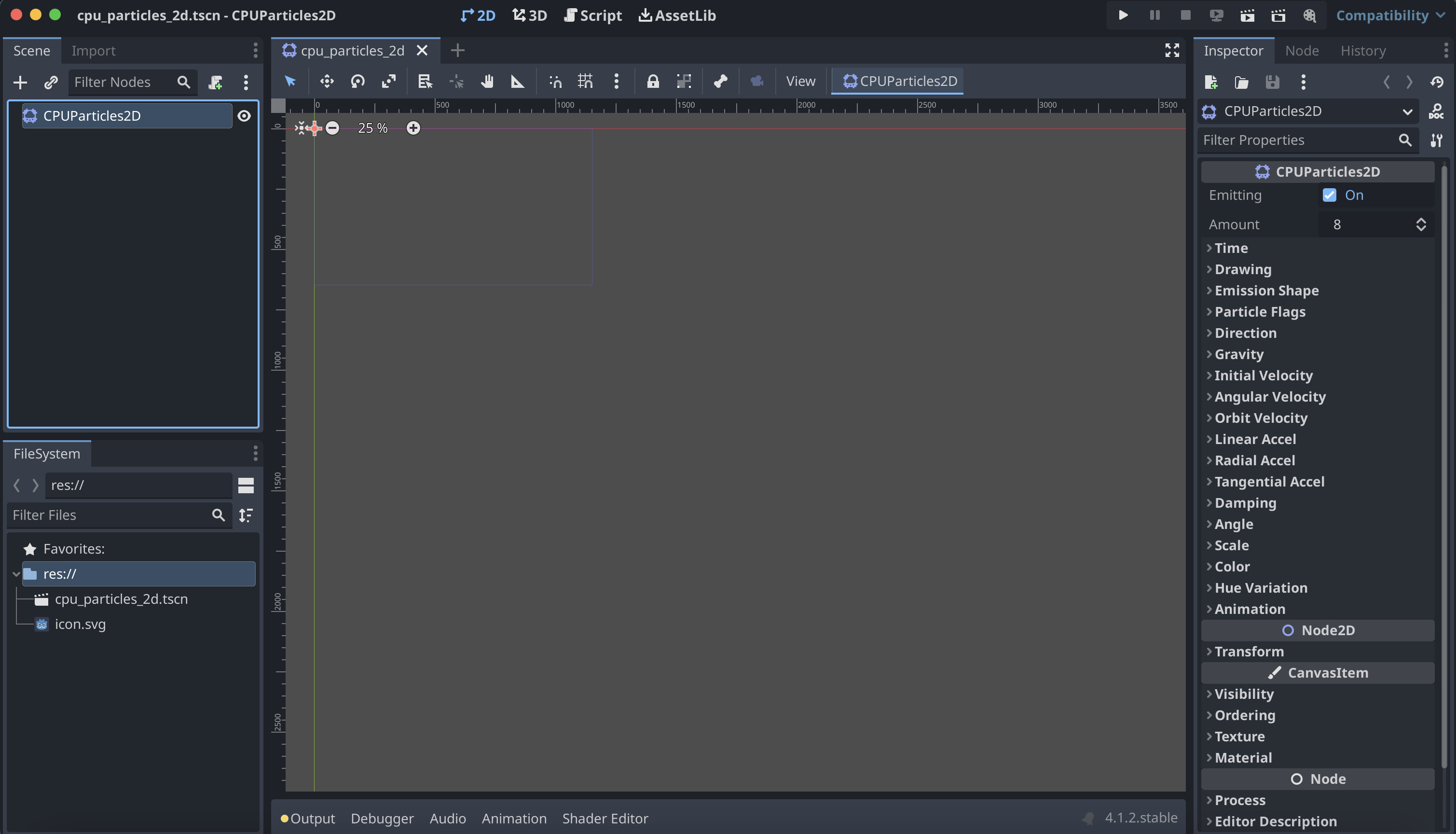Image resolution: width=1456 pixels, height=834 pixels.
Task: Open the AssetLib workspace
Action: tap(677, 15)
